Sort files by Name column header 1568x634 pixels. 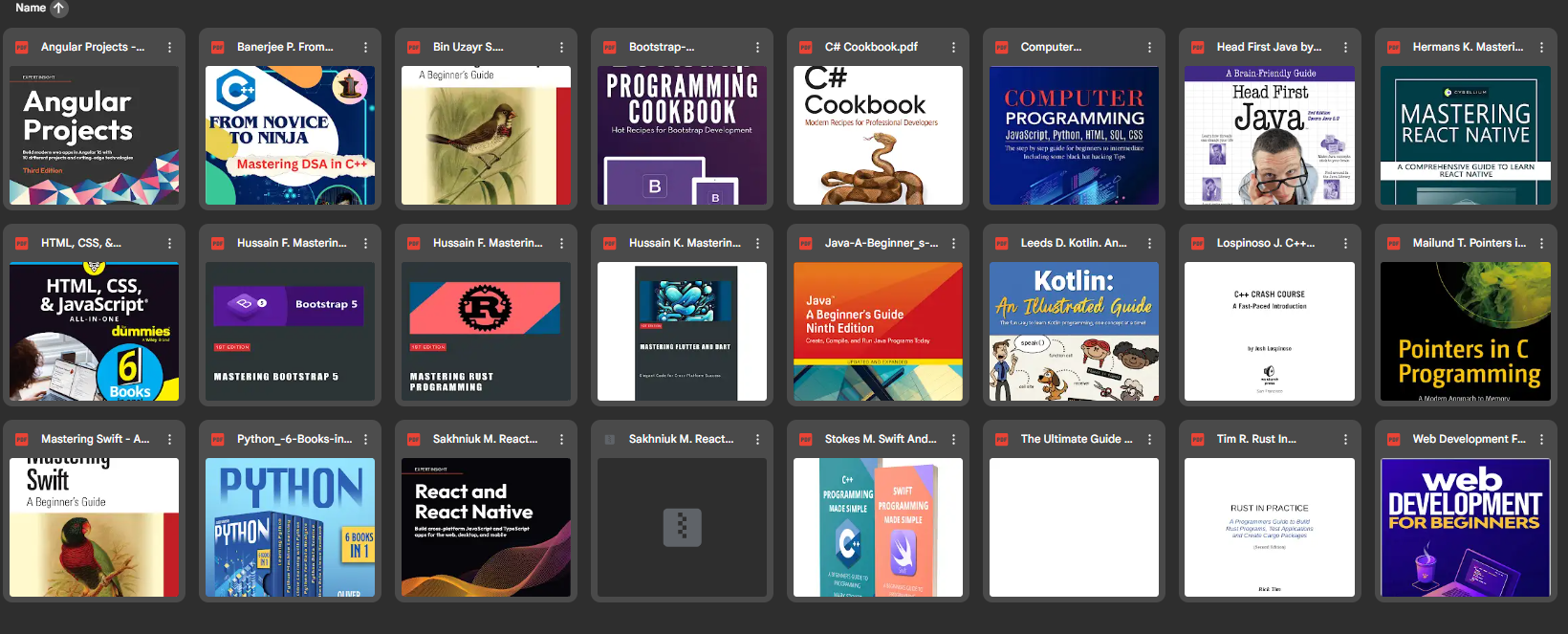tap(31, 8)
